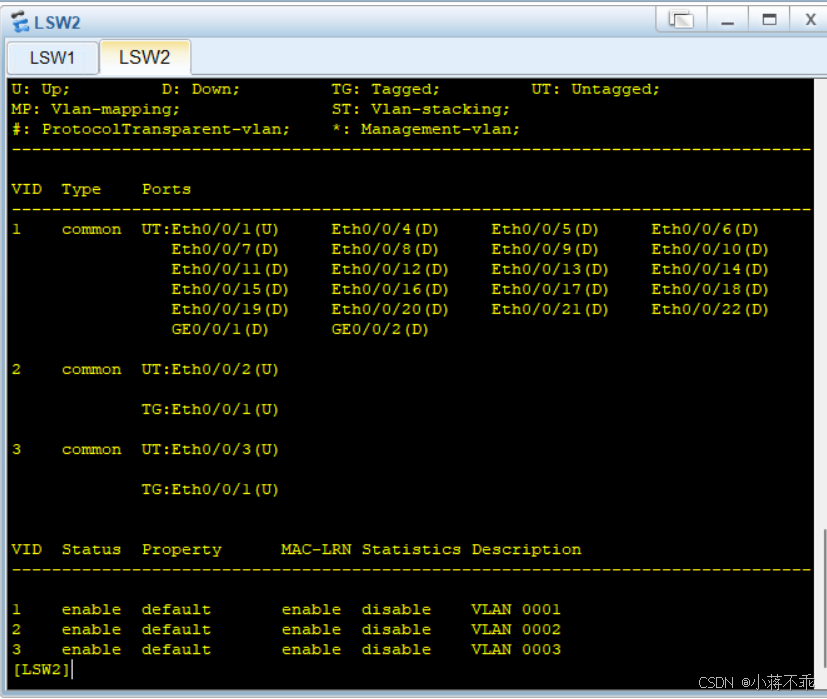The height and width of the screenshot is (699, 827).
Task: Click the 'MAC-LRN' column header
Action: click(x=316, y=549)
